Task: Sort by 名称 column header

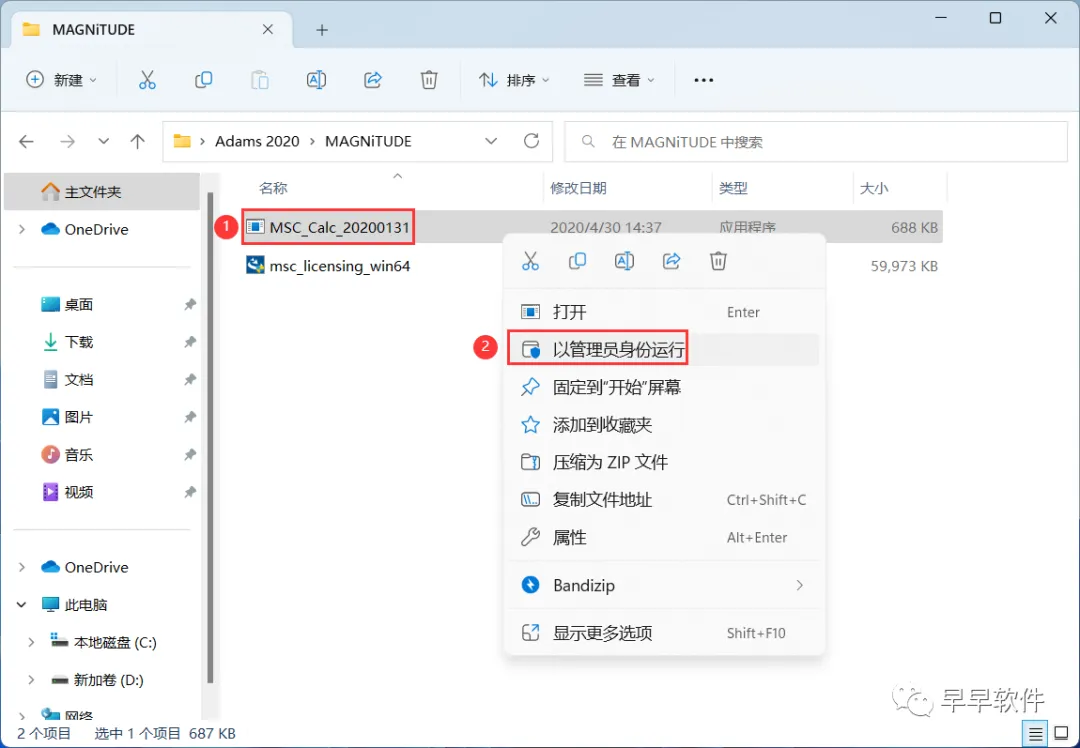Action: 273,188
